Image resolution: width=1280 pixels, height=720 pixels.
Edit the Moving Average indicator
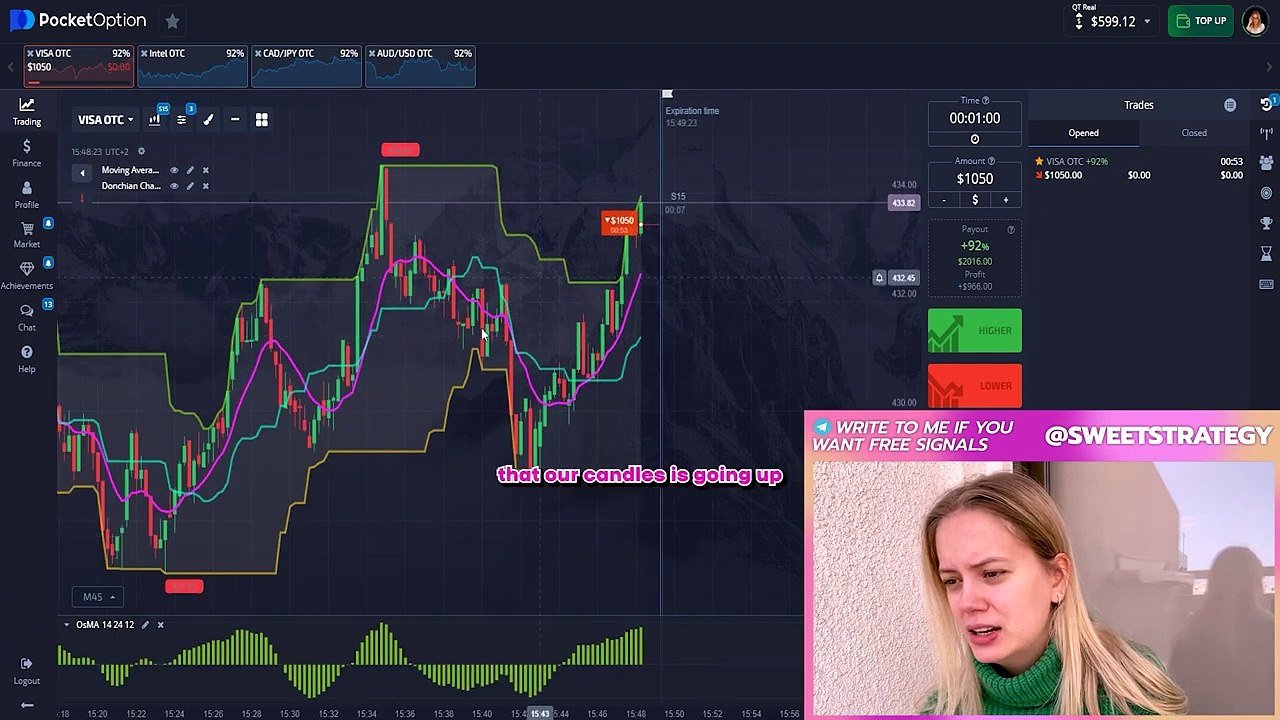click(x=190, y=170)
